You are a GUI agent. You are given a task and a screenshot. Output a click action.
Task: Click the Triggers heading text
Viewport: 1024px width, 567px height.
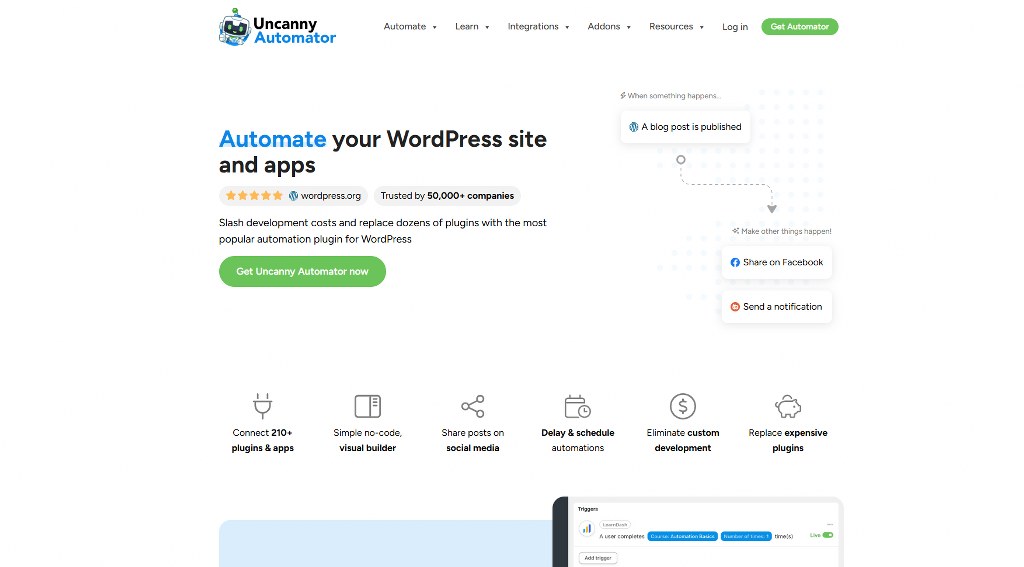point(588,509)
